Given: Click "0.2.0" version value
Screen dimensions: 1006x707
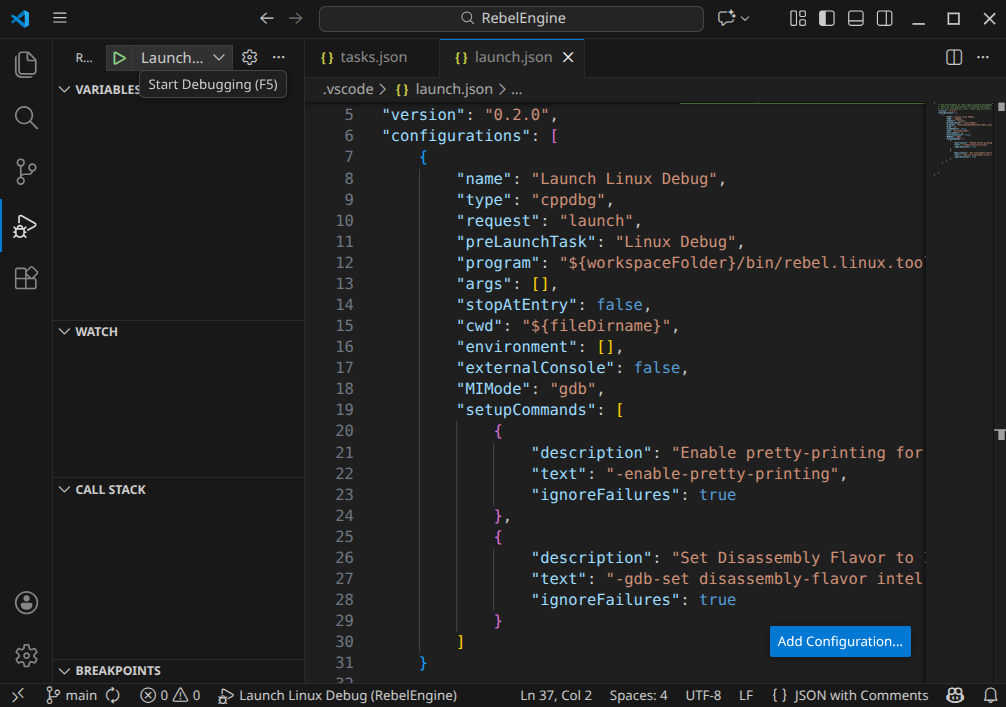Looking at the screenshot, I should click(x=517, y=115).
